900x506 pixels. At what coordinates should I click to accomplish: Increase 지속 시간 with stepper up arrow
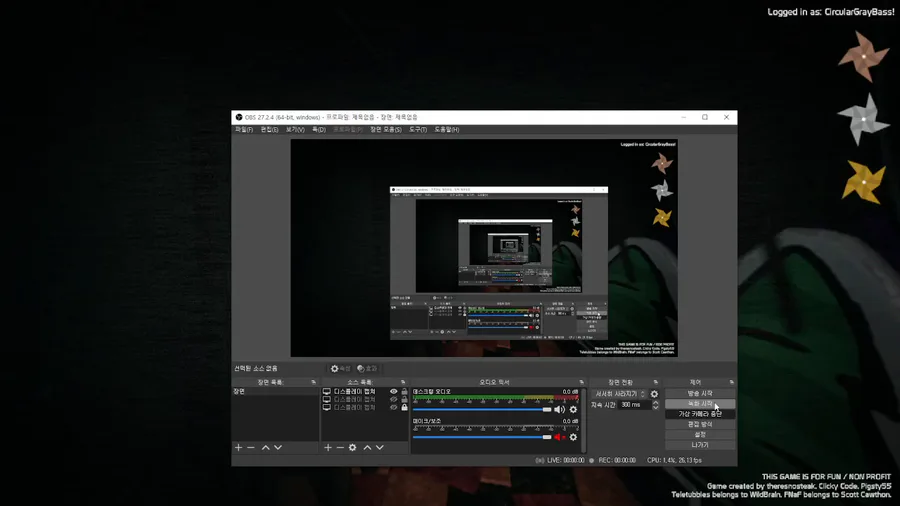pos(655,402)
